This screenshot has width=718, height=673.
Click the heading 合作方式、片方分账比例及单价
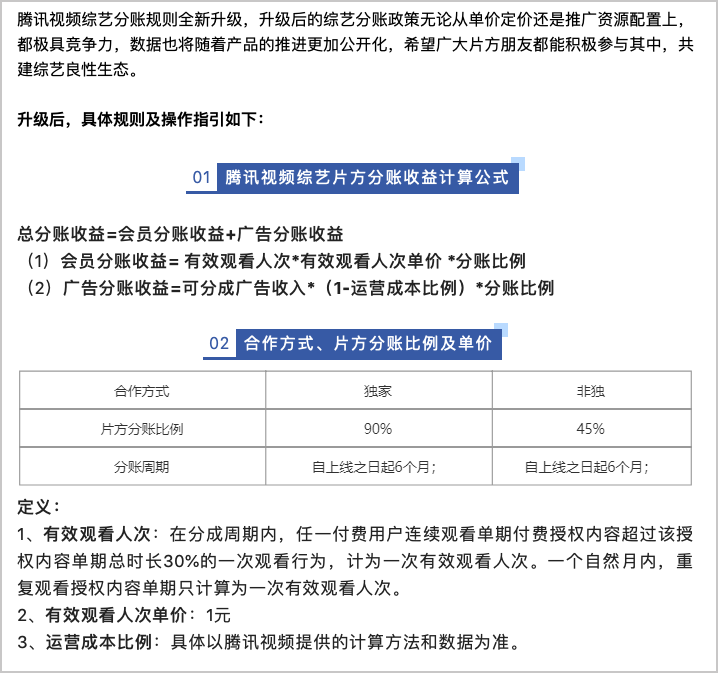pyautogui.click(x=368, y=343)
